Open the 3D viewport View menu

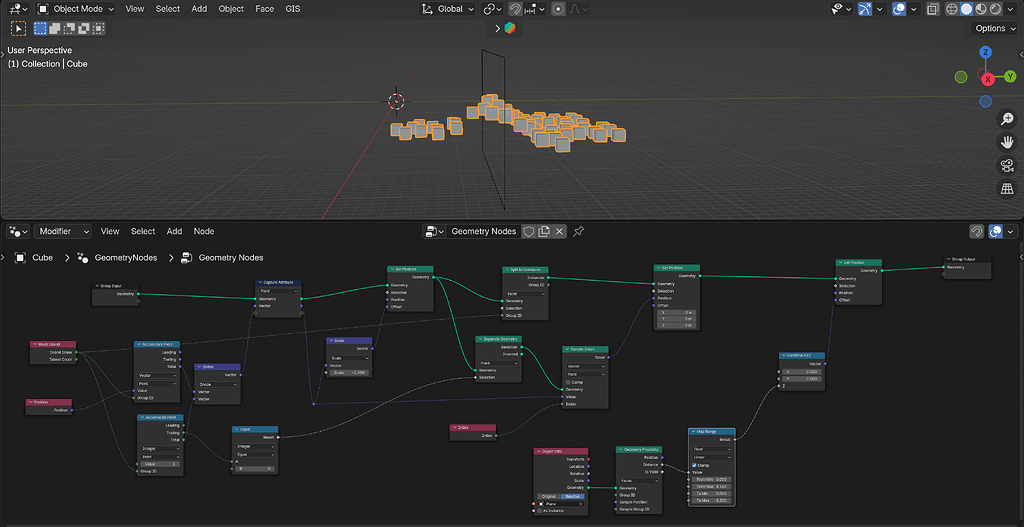click(x=135, y=9)
